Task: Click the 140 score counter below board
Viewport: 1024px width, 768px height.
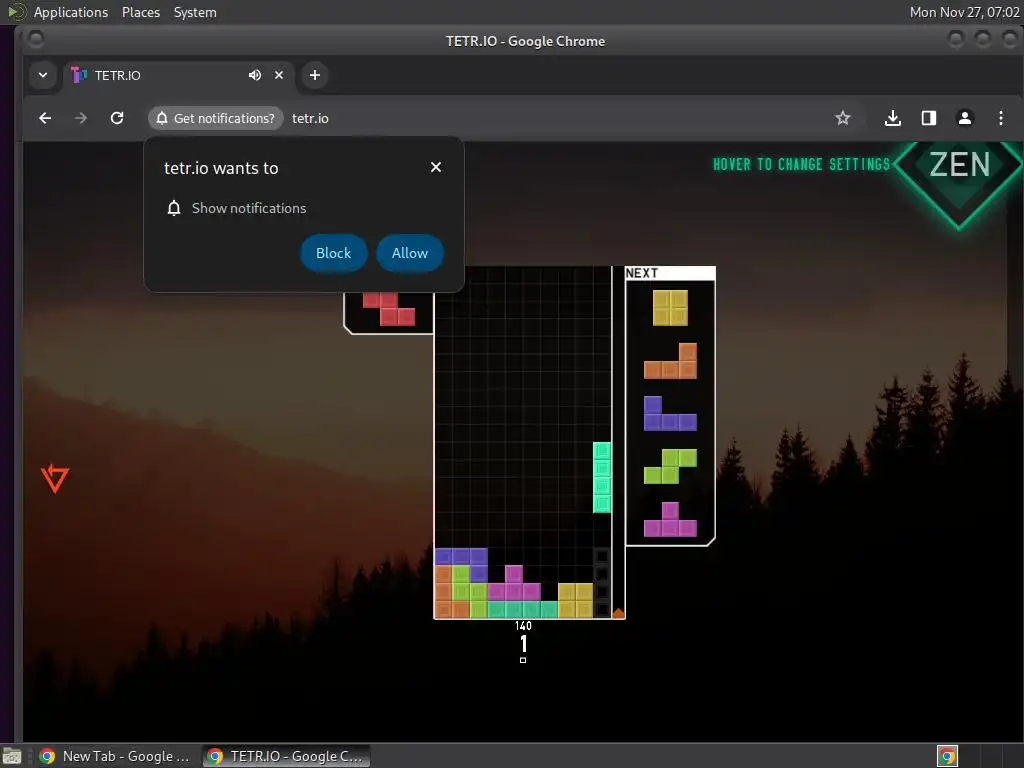Action: tap(523, 626)
